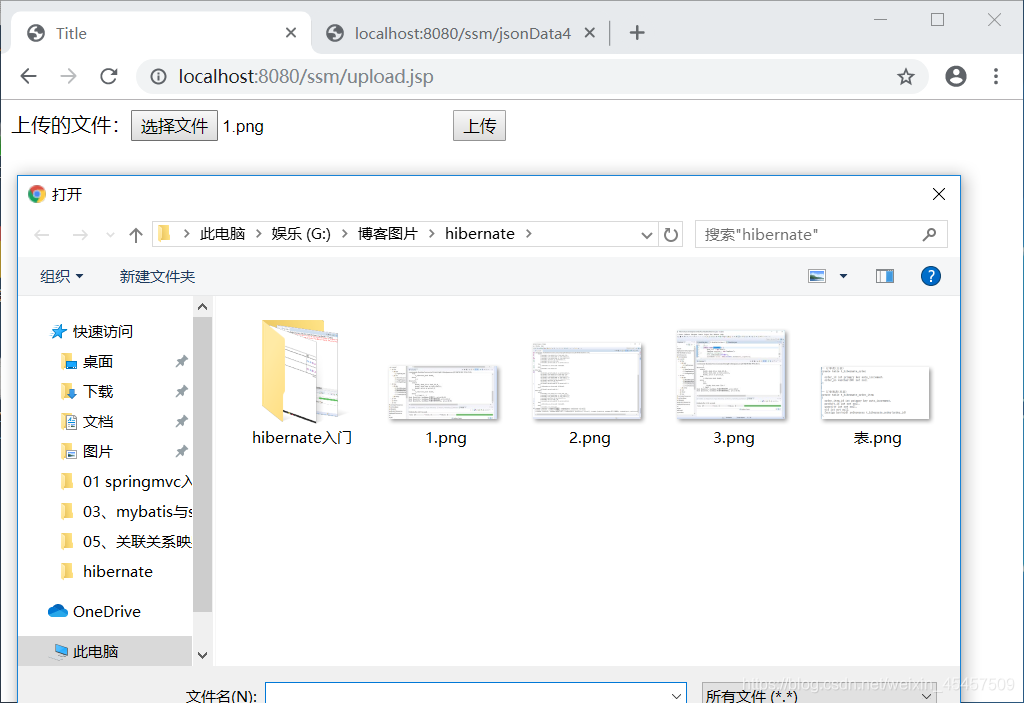
Task: Open the Chrome three-dot menu
Action: [x=996, y=76]
